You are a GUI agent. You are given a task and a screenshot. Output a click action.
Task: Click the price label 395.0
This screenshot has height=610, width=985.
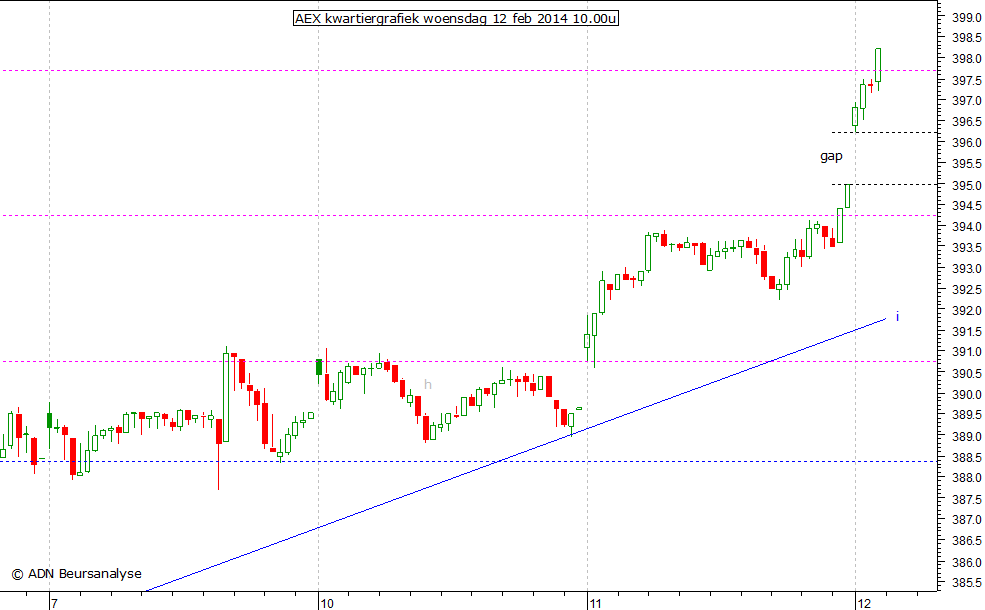point(967,185)
